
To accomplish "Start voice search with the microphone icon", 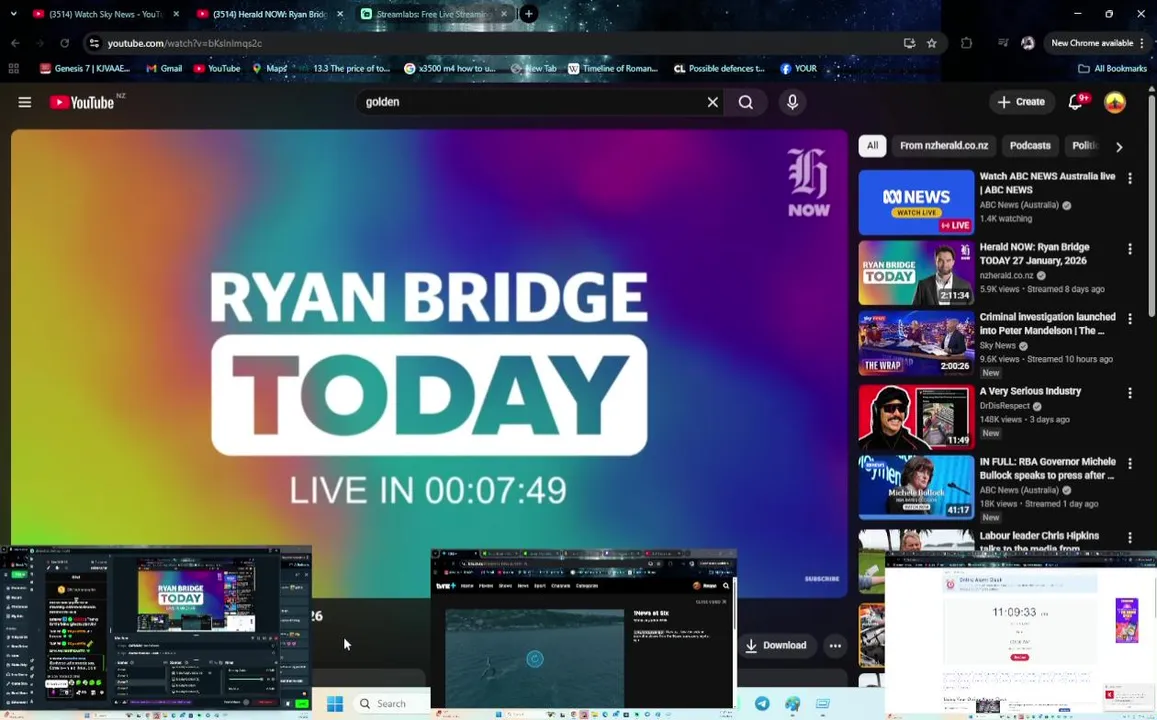I will click(x=792, y=103).
